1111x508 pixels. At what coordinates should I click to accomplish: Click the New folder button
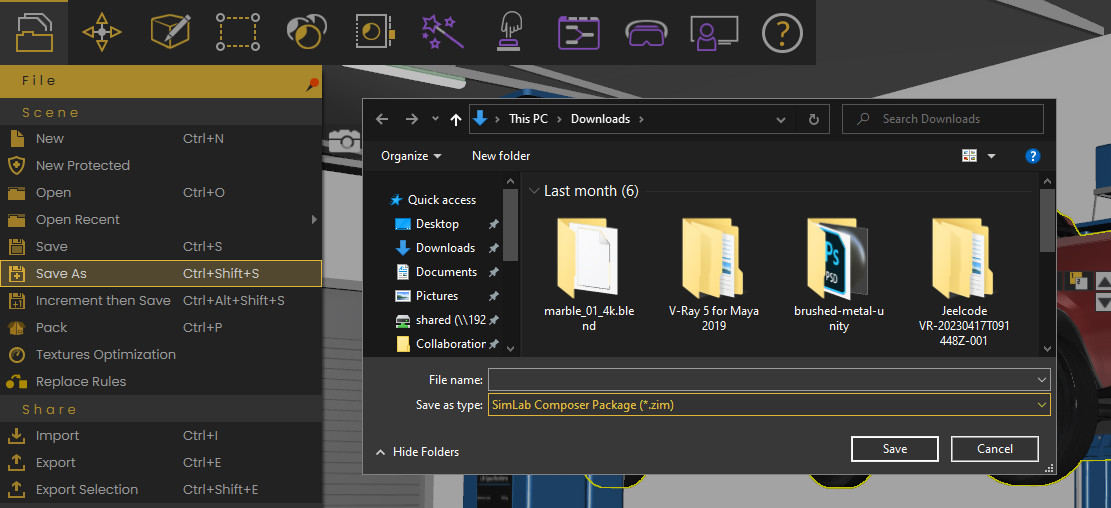[x=501, y=156]
